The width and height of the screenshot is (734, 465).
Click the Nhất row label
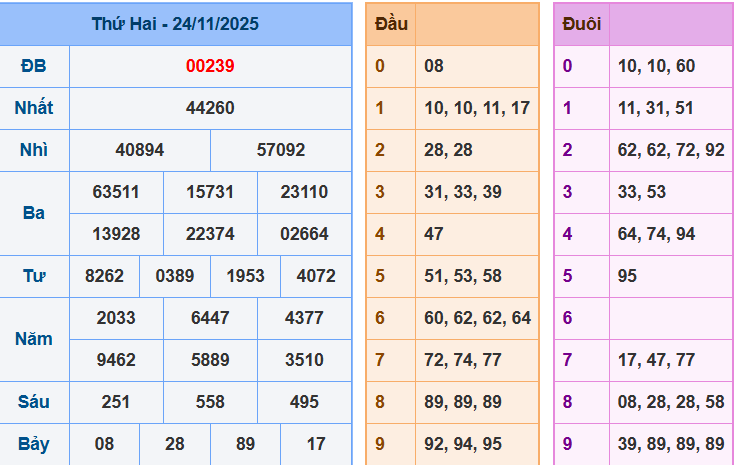pos(34,108)
